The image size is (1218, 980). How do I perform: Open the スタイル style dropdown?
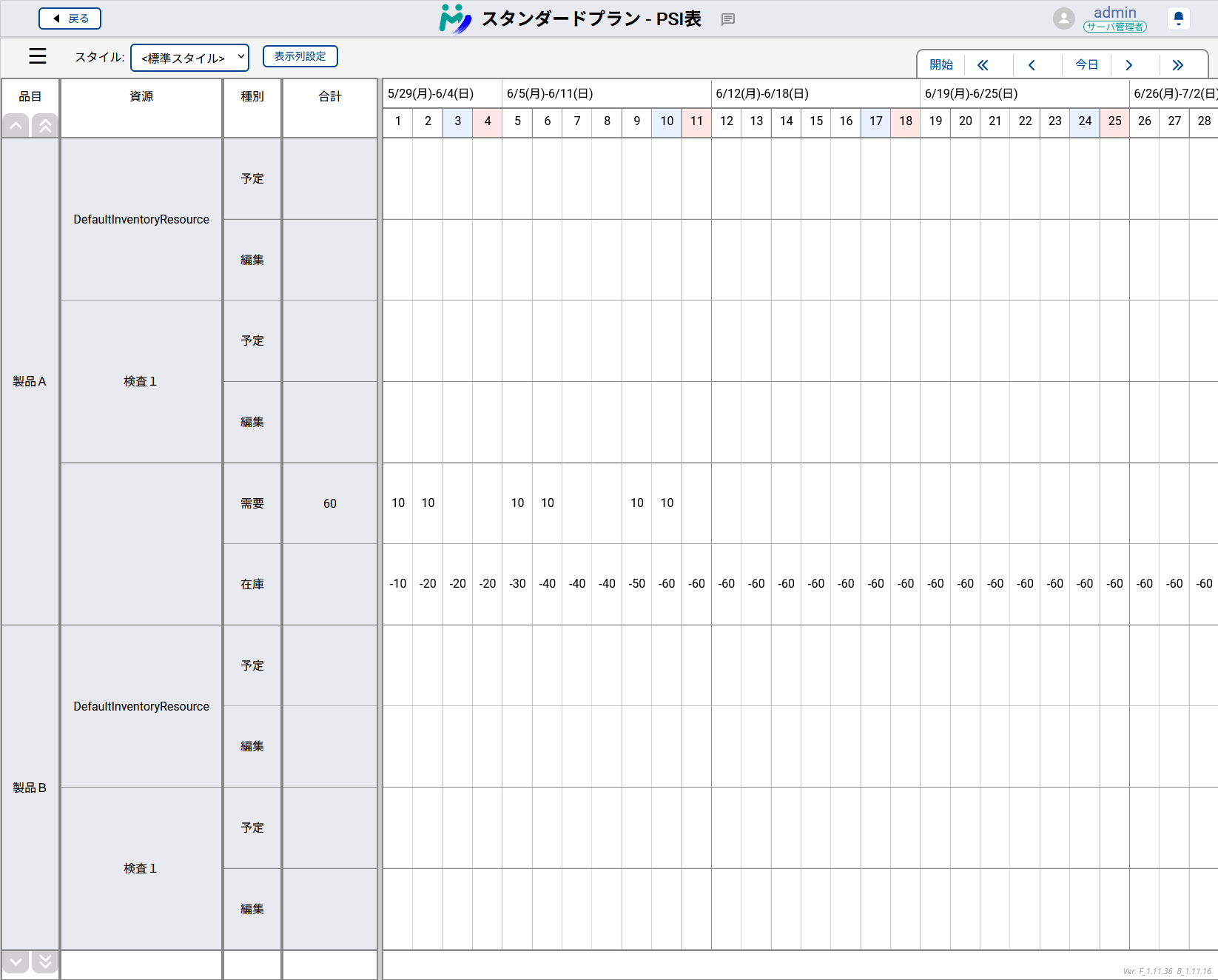[190, 58]
